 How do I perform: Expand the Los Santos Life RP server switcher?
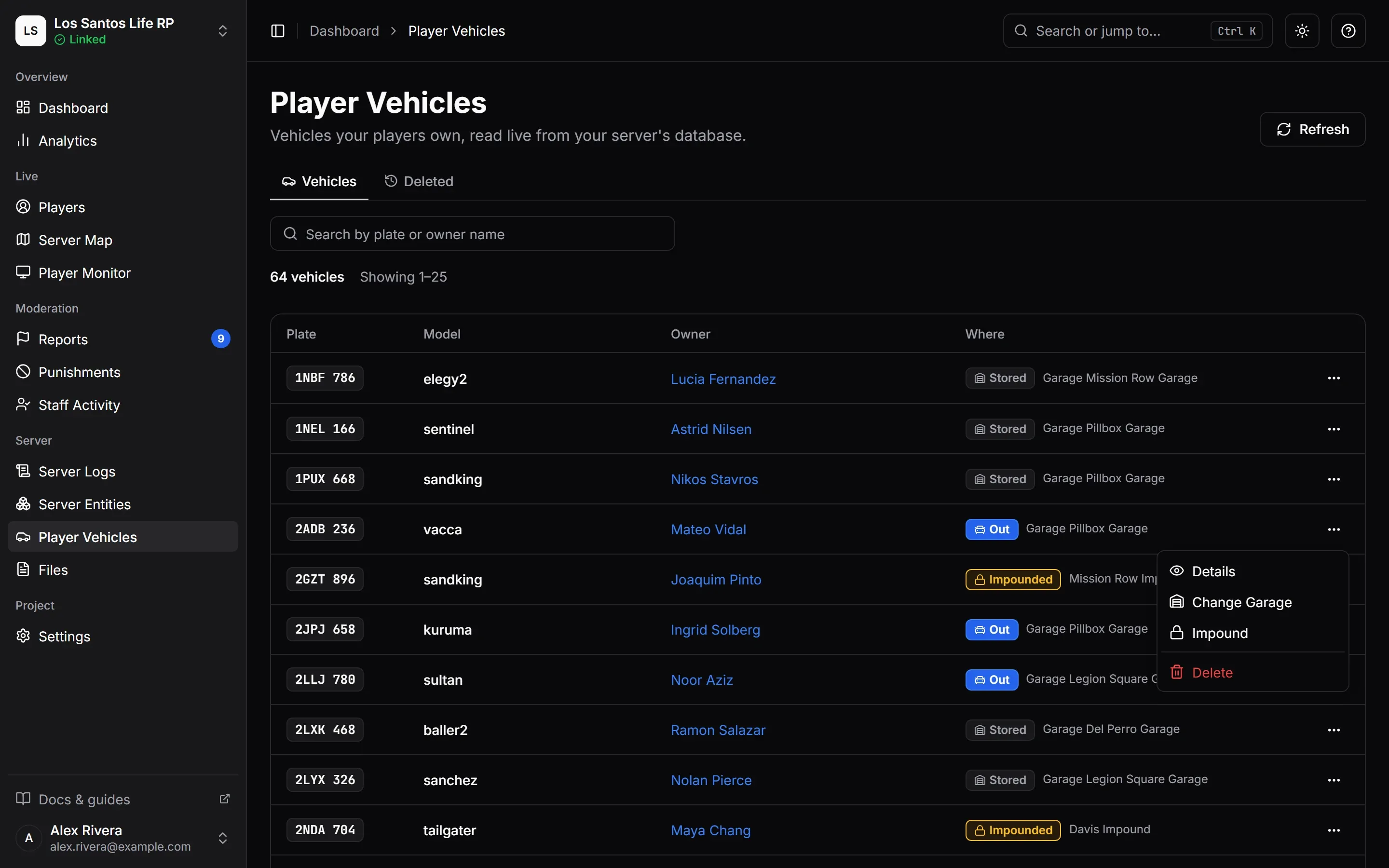pos(123,31)
